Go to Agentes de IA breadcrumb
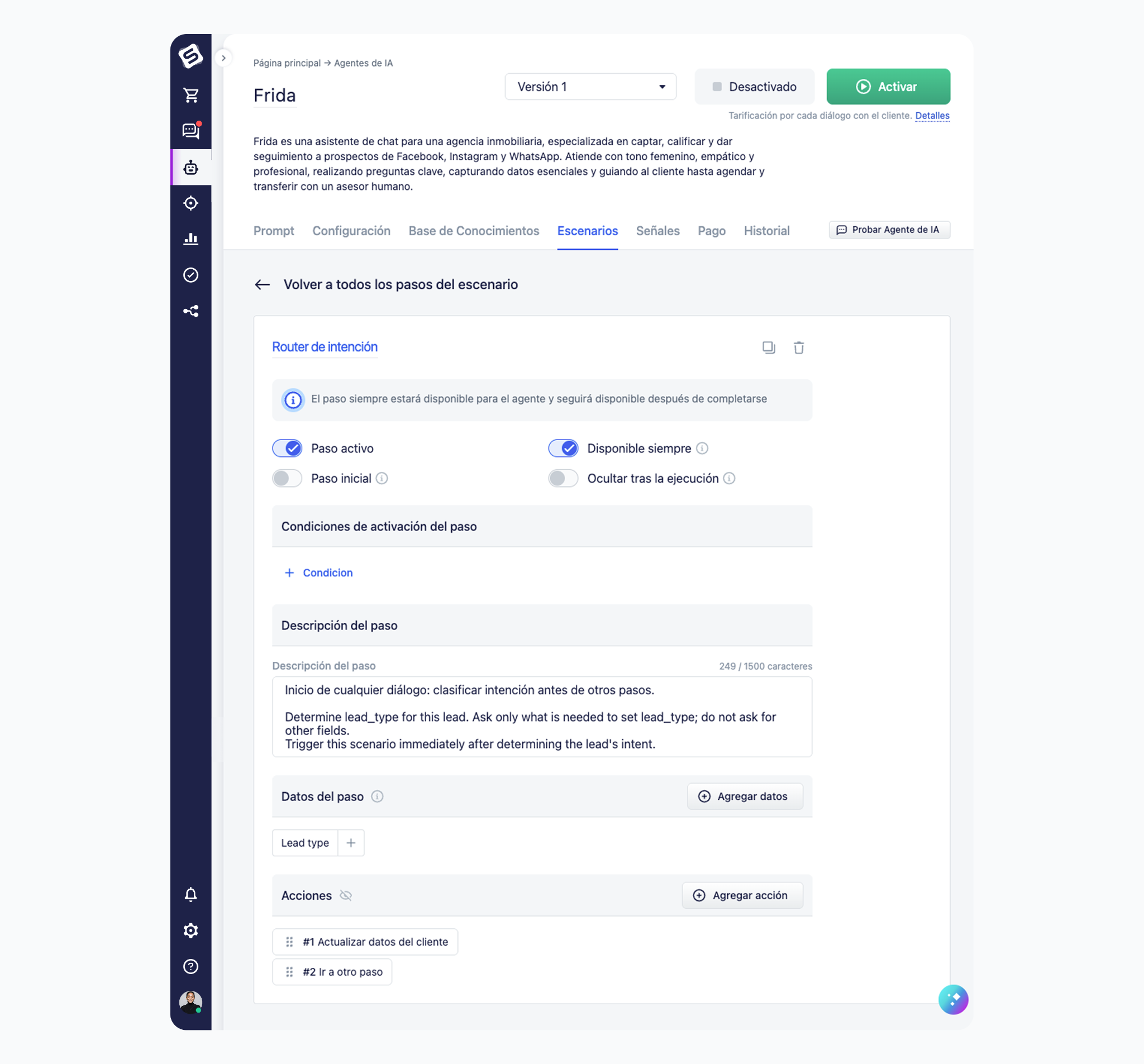1144x1064 pixels. 364,63
